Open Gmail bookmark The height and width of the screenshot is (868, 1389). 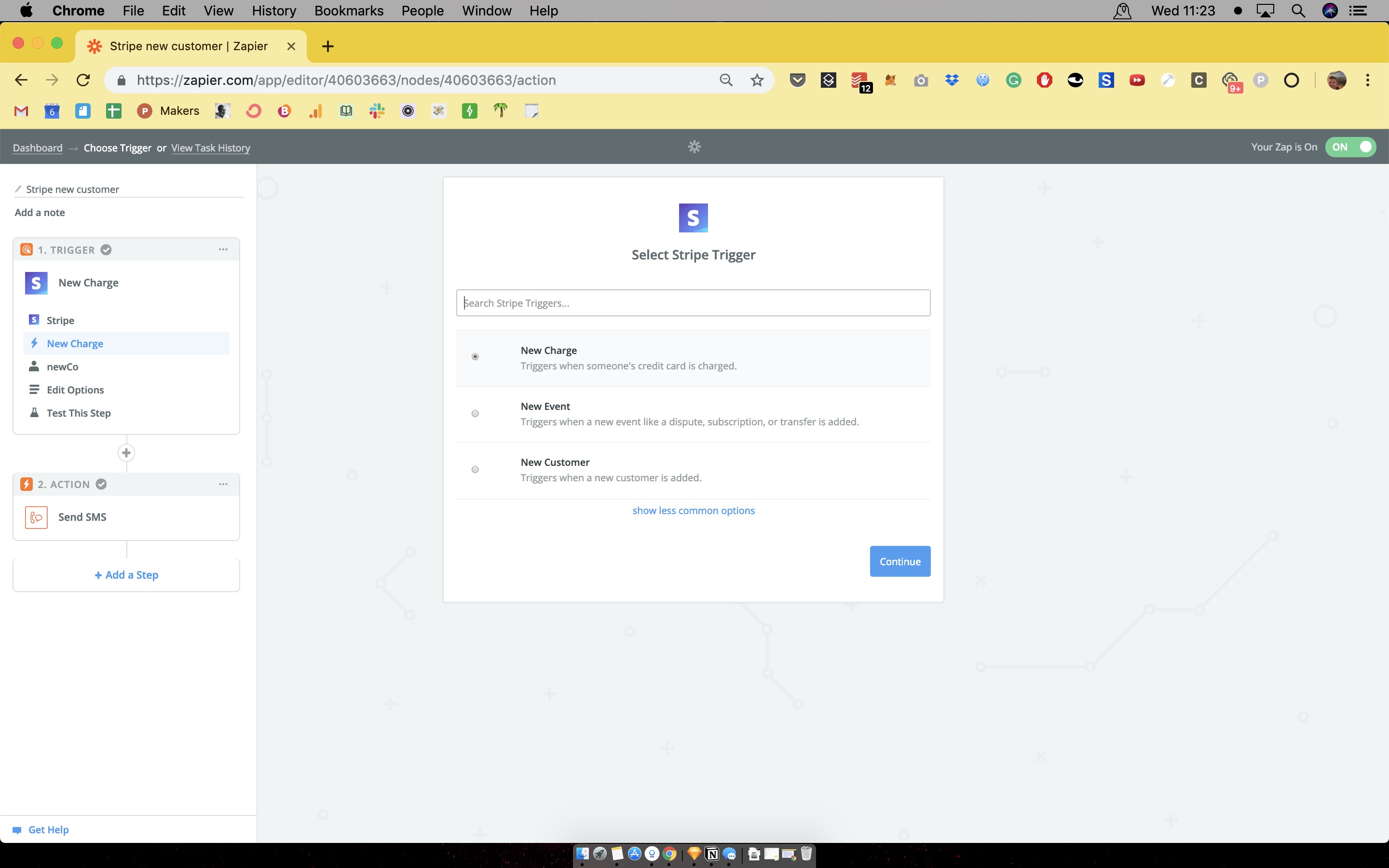[x=21, y=111]
